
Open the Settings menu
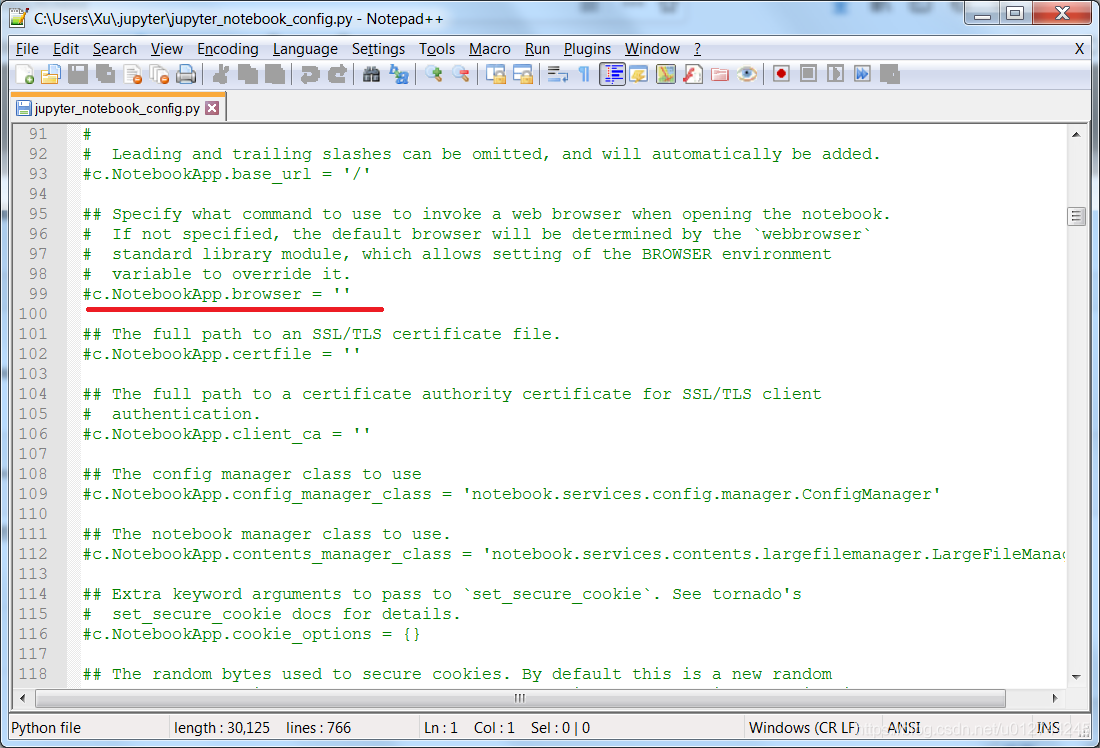click(379, 49)
